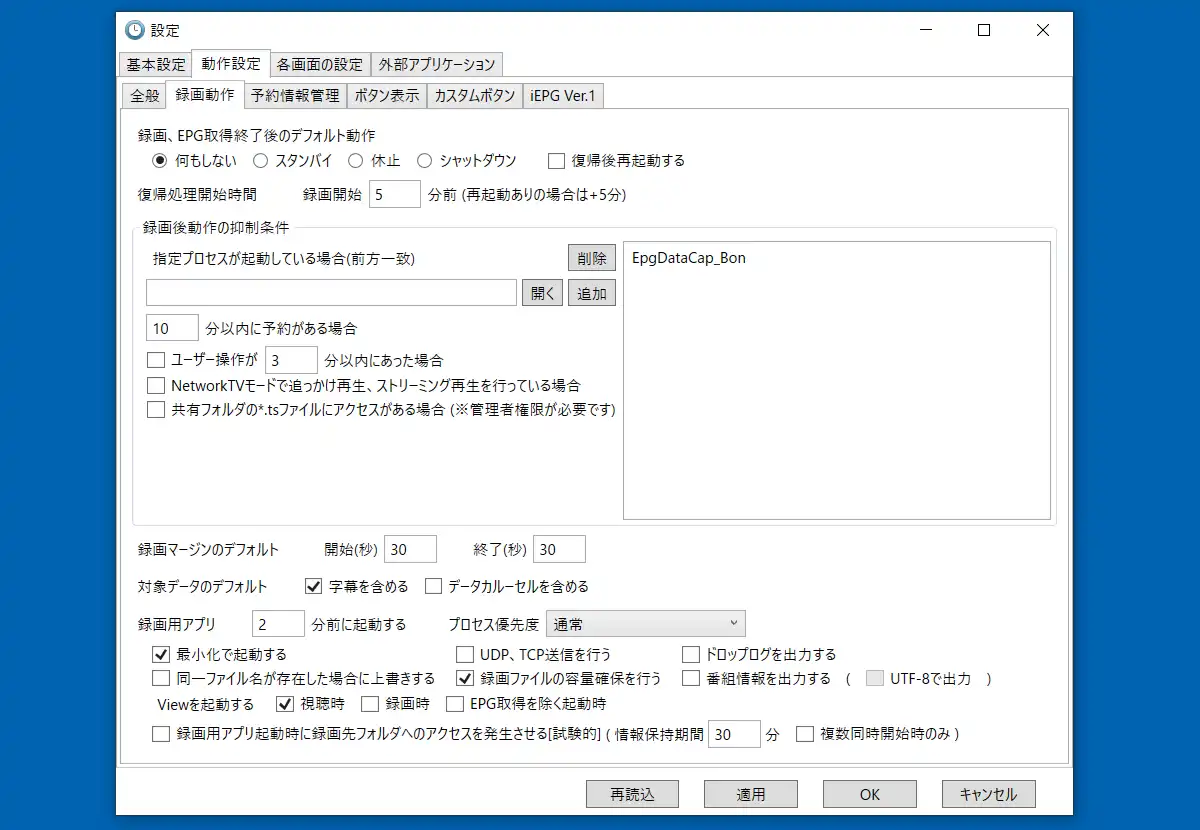
Task: Click the 情報保持期間 minutes field
Action: [735, 734]
